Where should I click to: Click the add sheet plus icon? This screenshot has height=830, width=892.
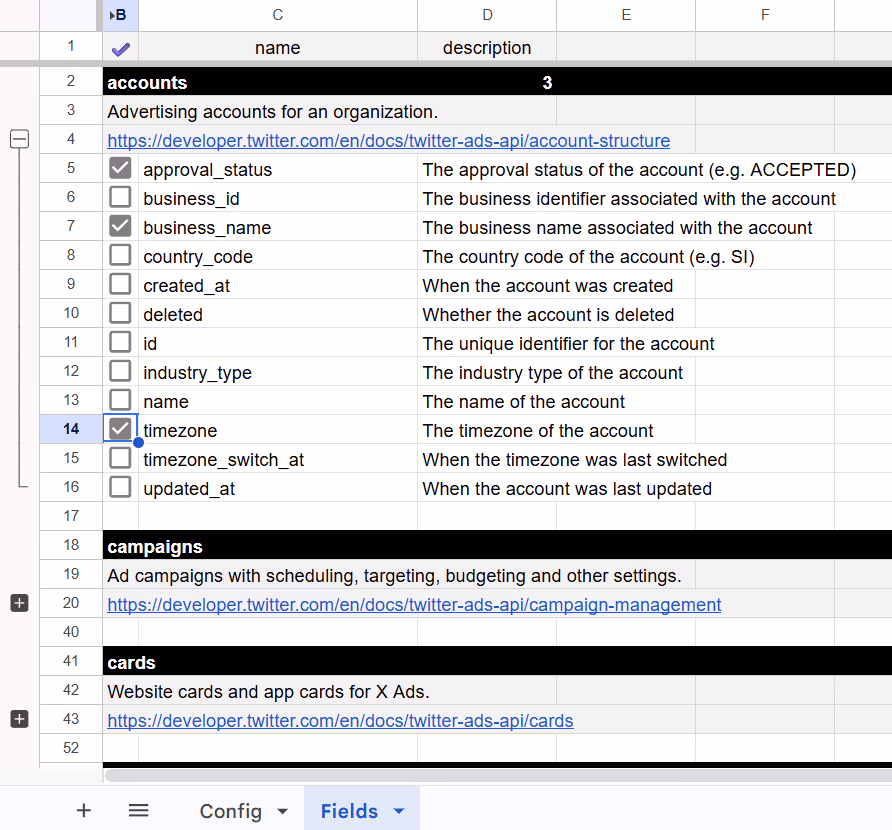point(83,810)
